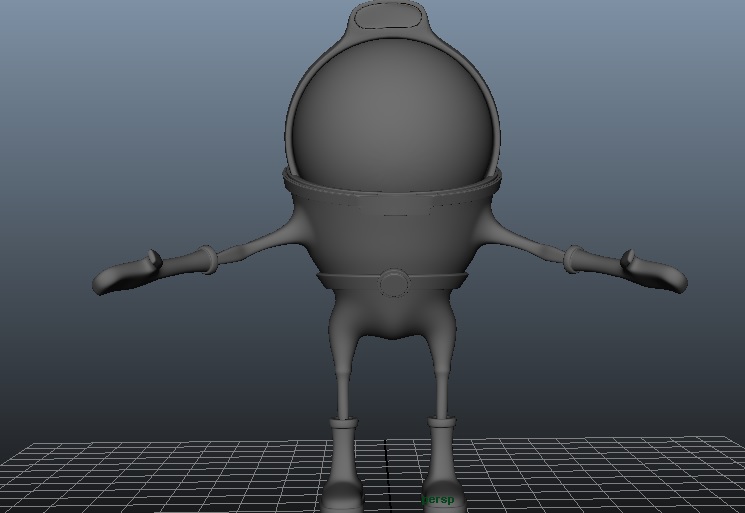
Task: Click the green persp camera label
Action: [x=437, y=499]
